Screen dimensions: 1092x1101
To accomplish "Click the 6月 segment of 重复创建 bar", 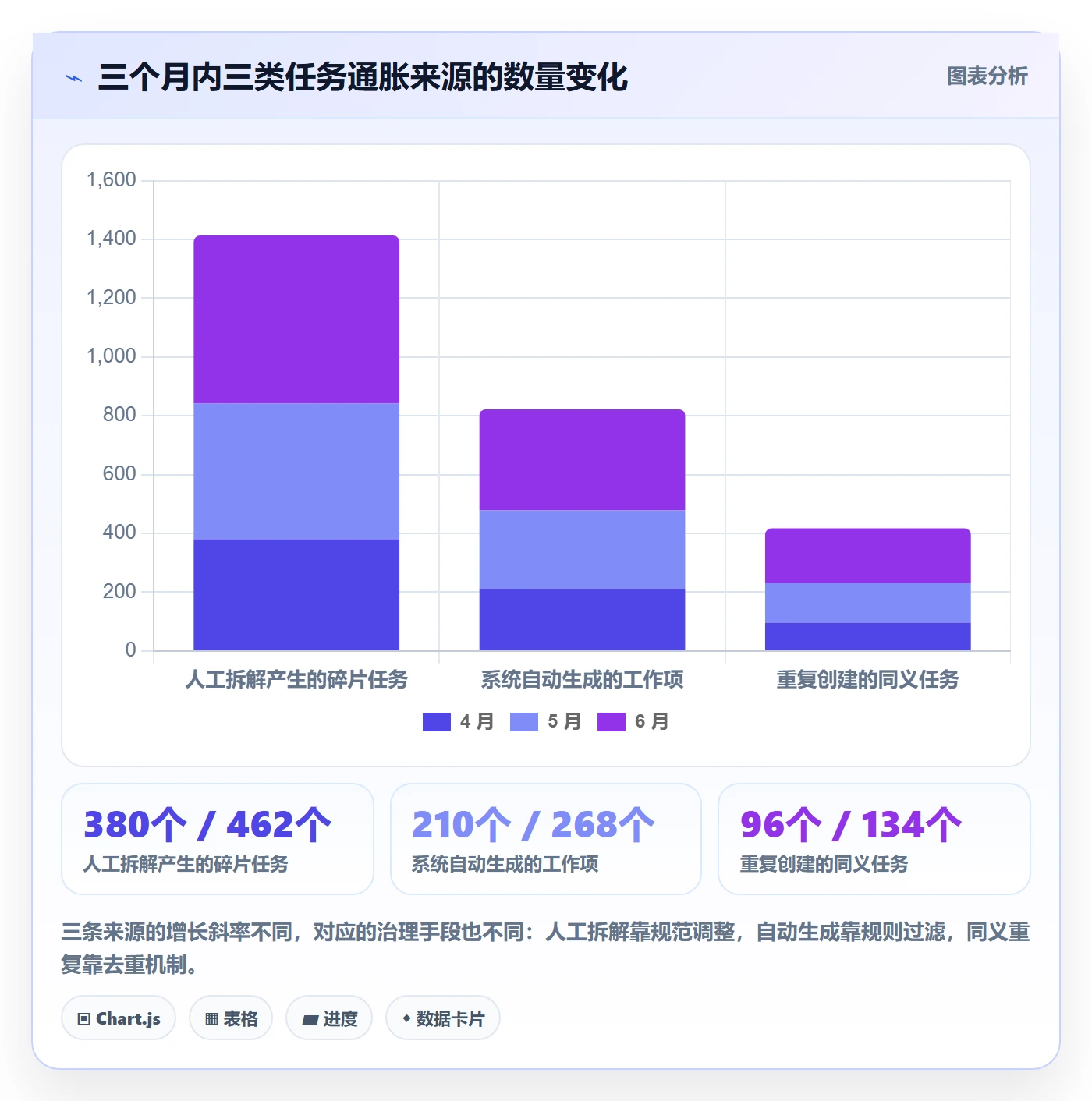I will tap(867, 556).
